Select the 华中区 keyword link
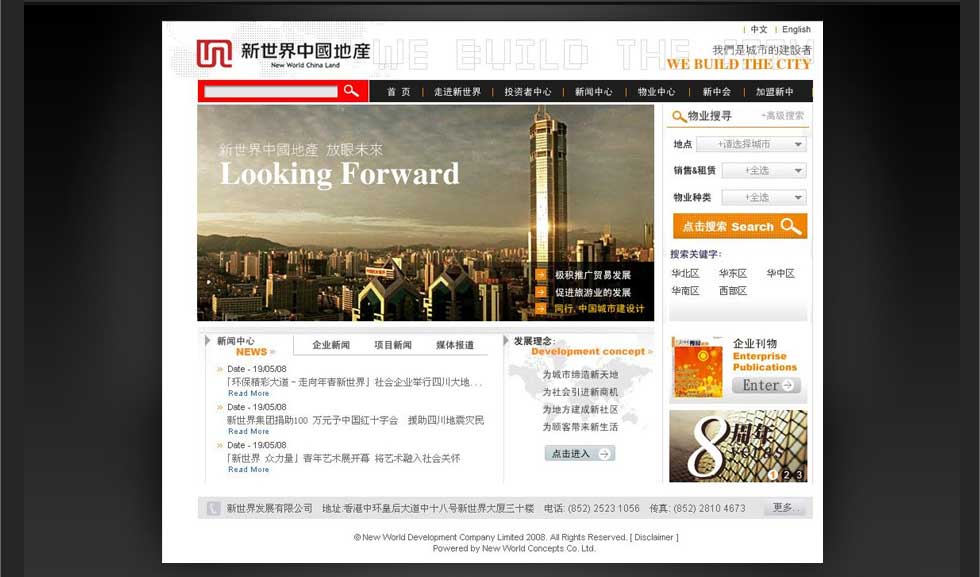This screenshot has height=577, width=980. (x=781, y=273)
